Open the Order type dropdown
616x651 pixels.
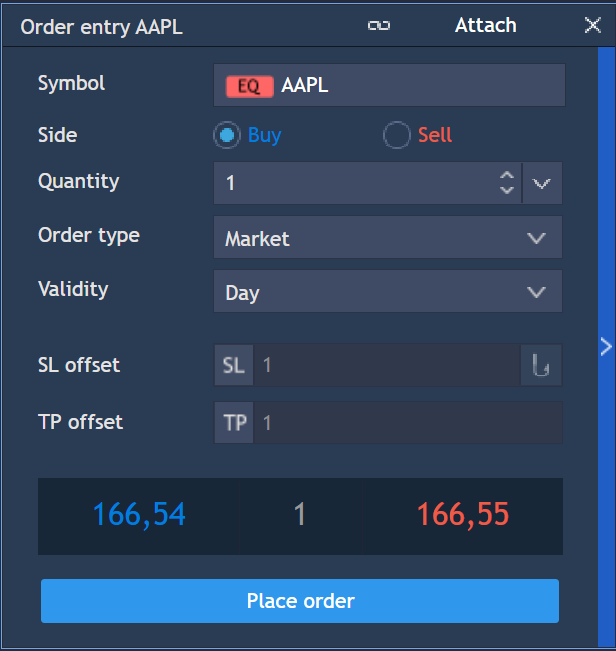(387, 238)
